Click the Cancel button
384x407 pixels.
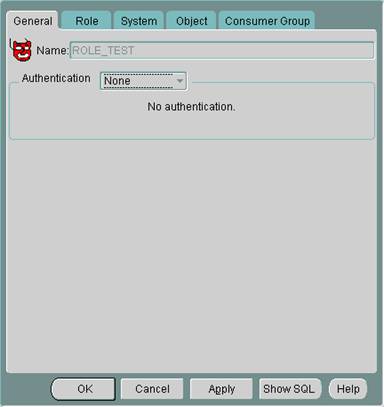tap(152, 389)
